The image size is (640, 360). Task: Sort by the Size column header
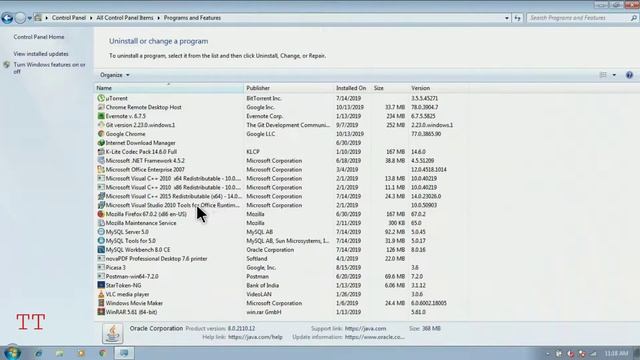click(389, 88)
